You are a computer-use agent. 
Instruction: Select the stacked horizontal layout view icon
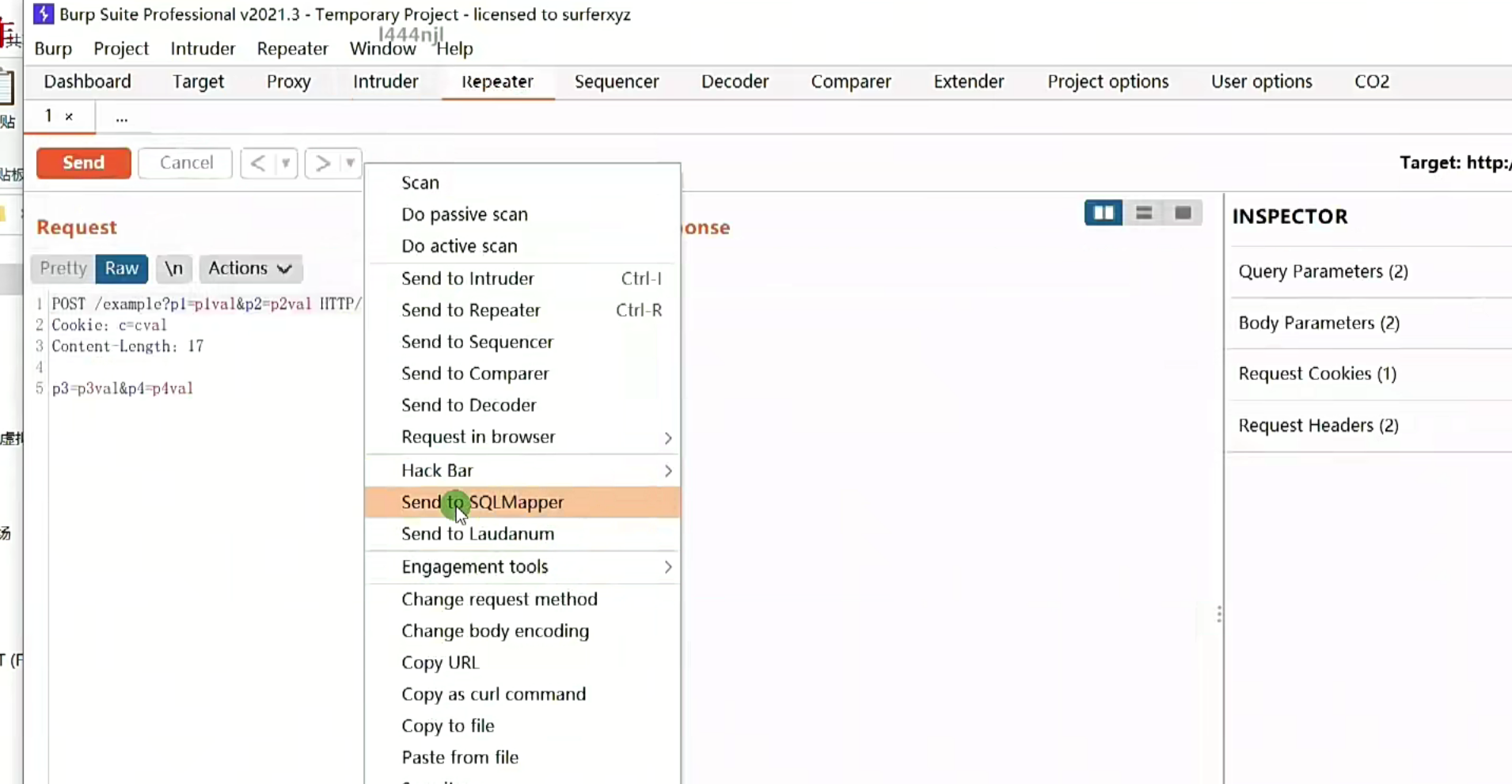(x=1144, y=213)
